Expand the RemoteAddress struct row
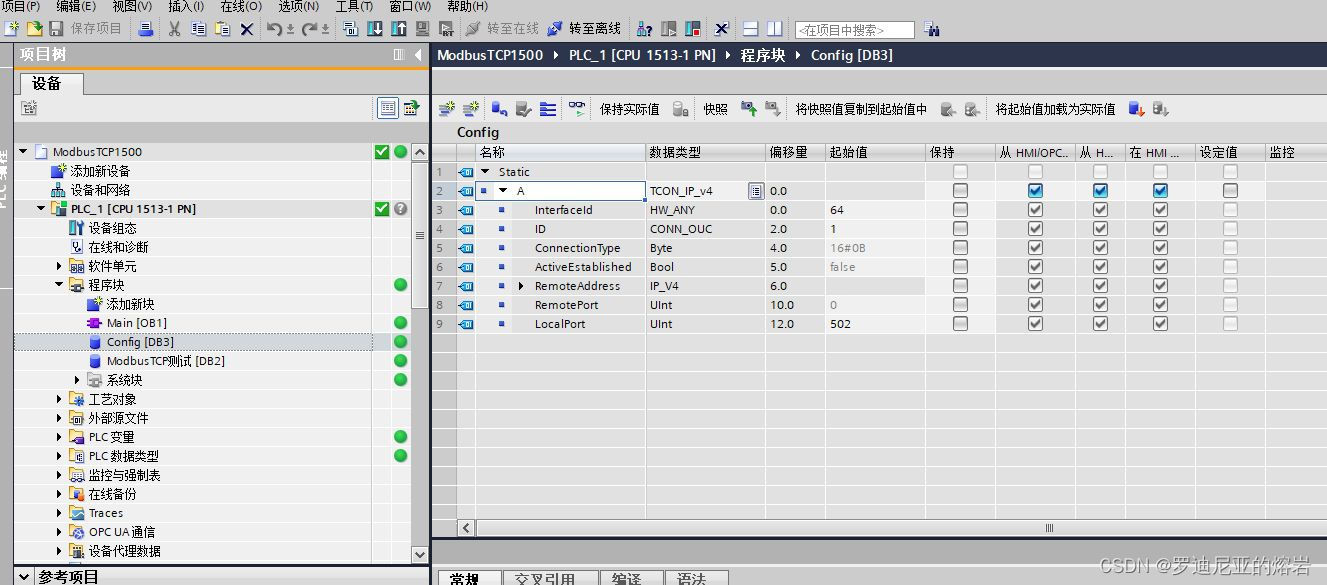 tap(520, 286)
